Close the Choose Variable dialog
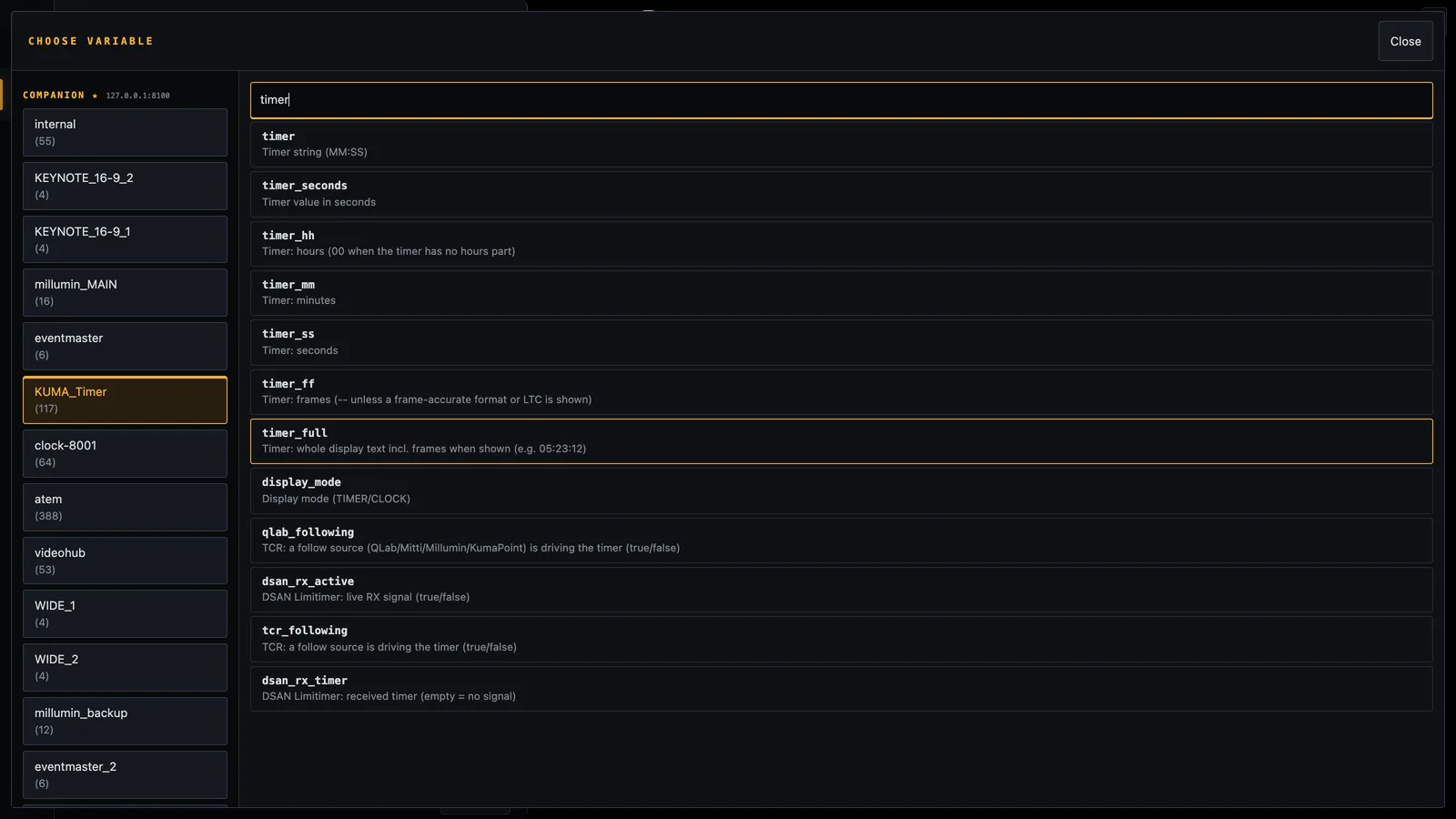The height and width of the screenshot is (819, 1456). [x=1405, y=41]
